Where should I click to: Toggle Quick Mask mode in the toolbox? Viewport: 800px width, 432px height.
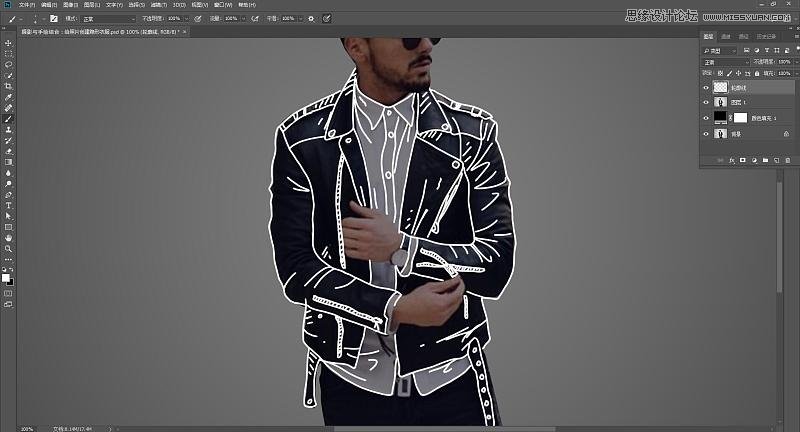point(8,293)
